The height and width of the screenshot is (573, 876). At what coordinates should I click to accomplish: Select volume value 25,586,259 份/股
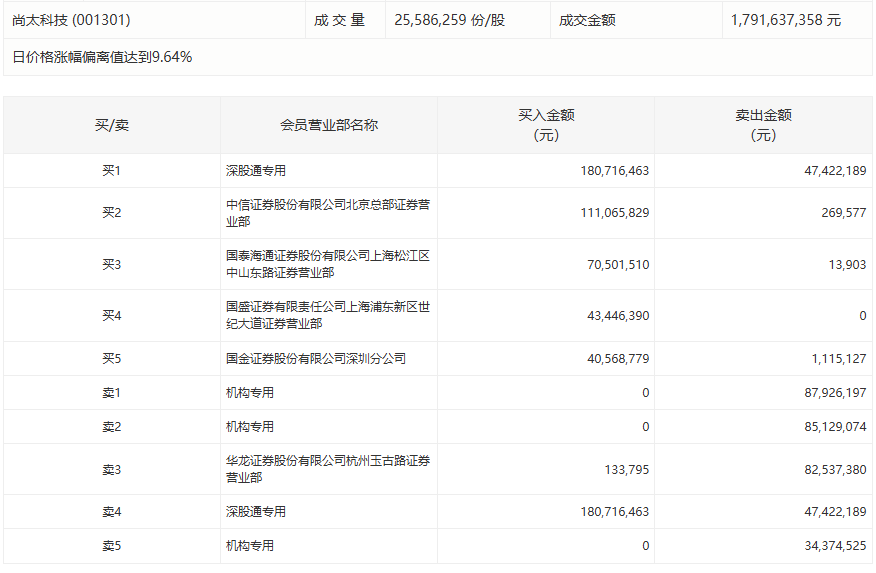(450, 20)
